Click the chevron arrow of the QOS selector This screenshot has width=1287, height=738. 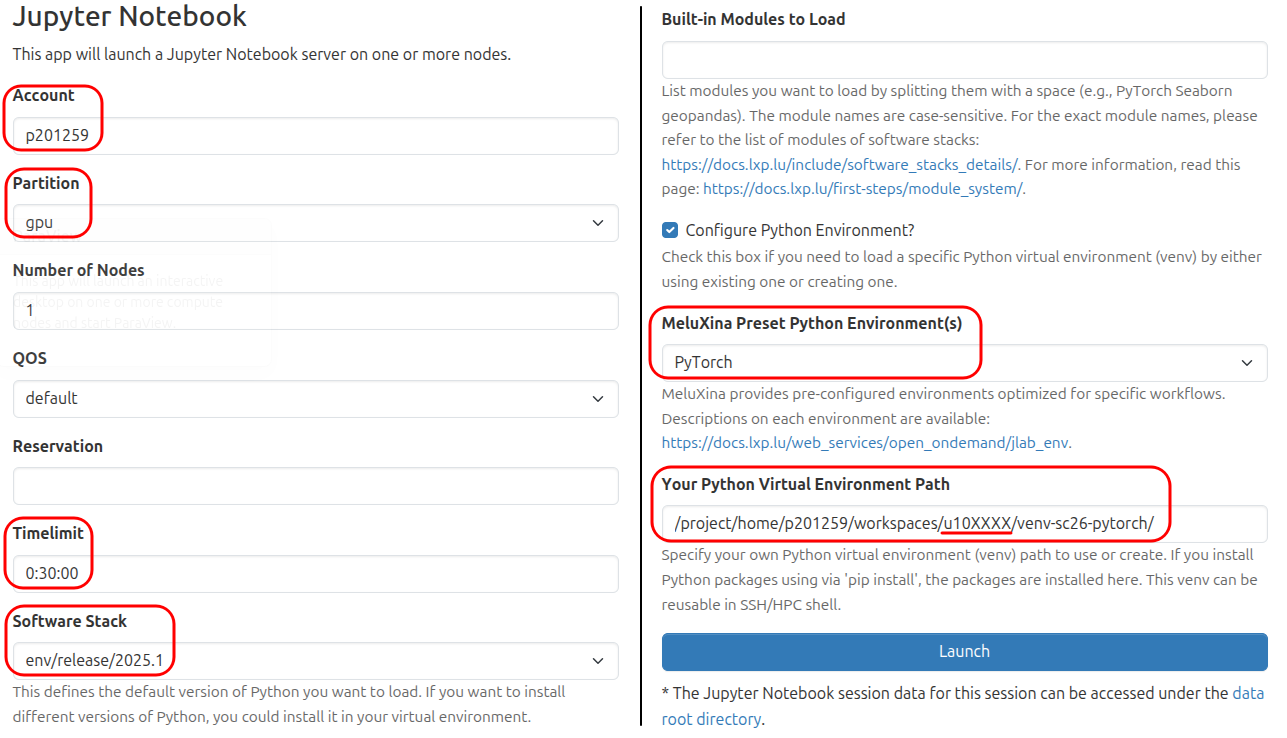click(598, 398)
